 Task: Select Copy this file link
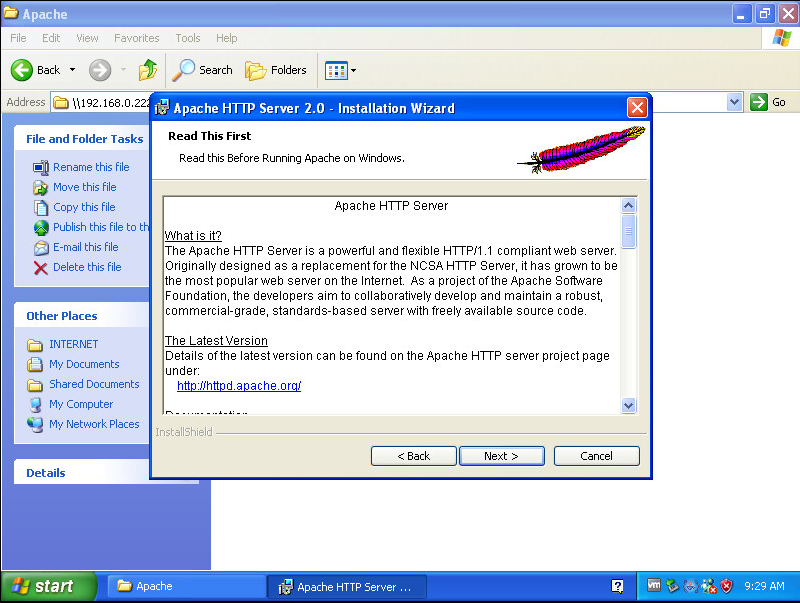point(84,207)
